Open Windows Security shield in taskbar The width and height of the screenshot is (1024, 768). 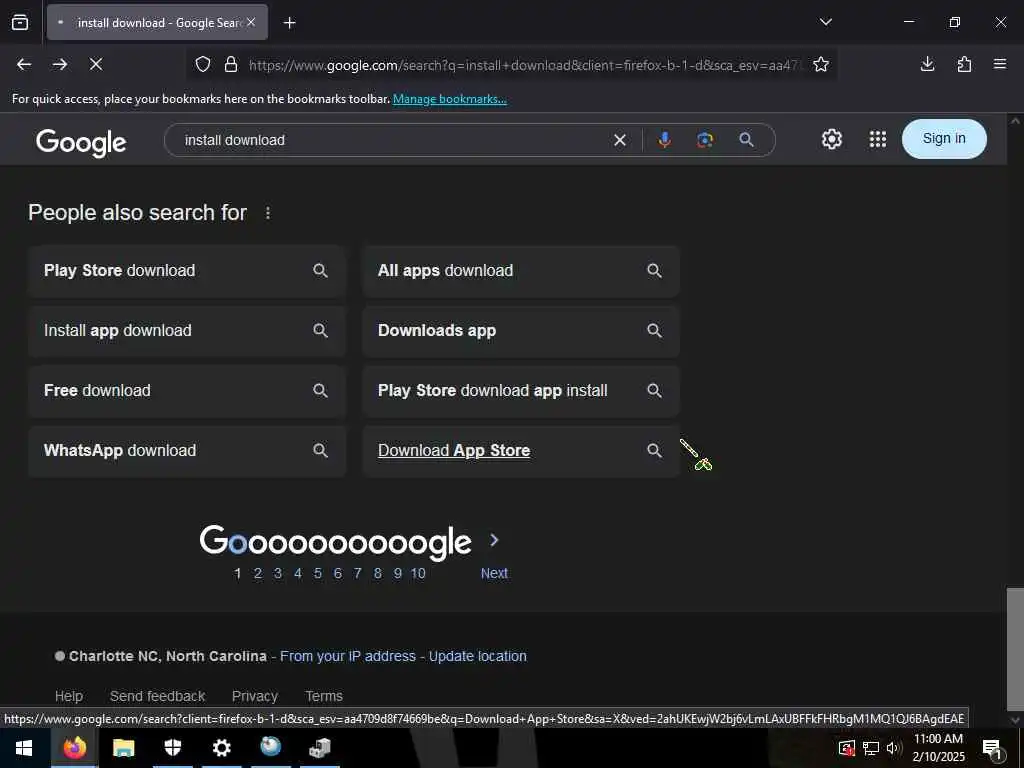(172, 748)
